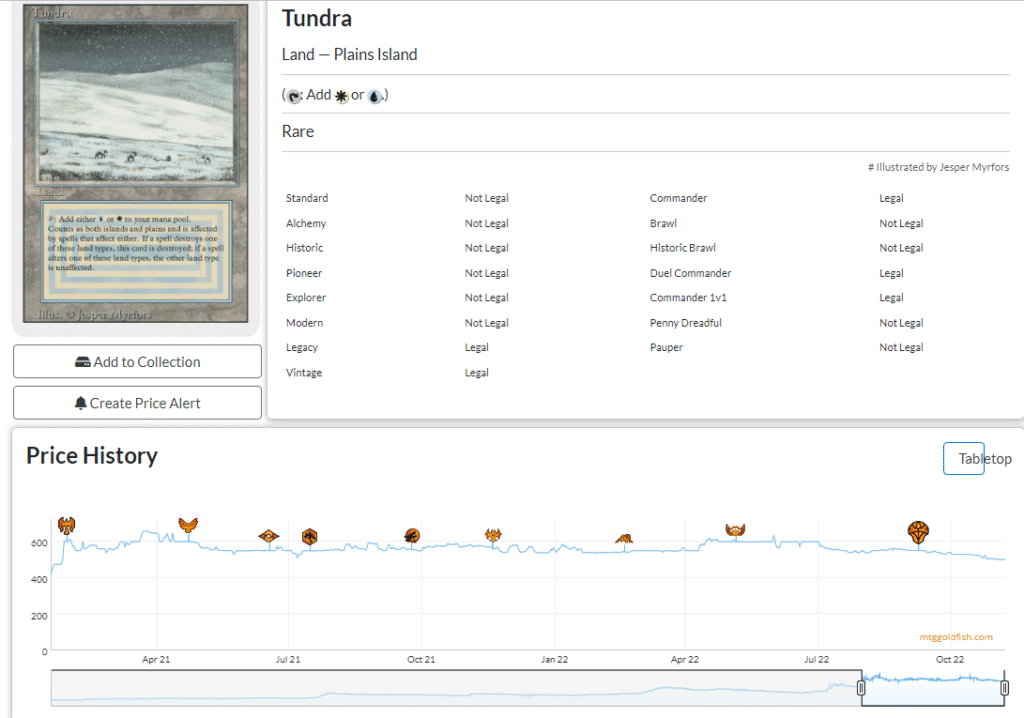
Task: Click the set marker just after Apr 21
Action: 188,525
